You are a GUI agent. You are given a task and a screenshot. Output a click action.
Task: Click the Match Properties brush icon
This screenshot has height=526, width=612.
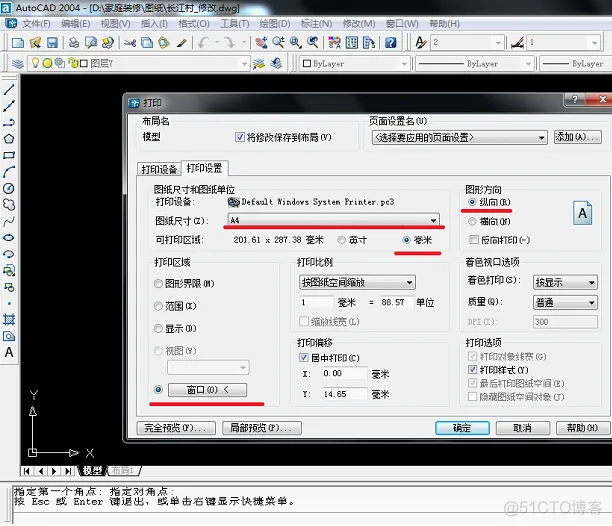(181, 43)
